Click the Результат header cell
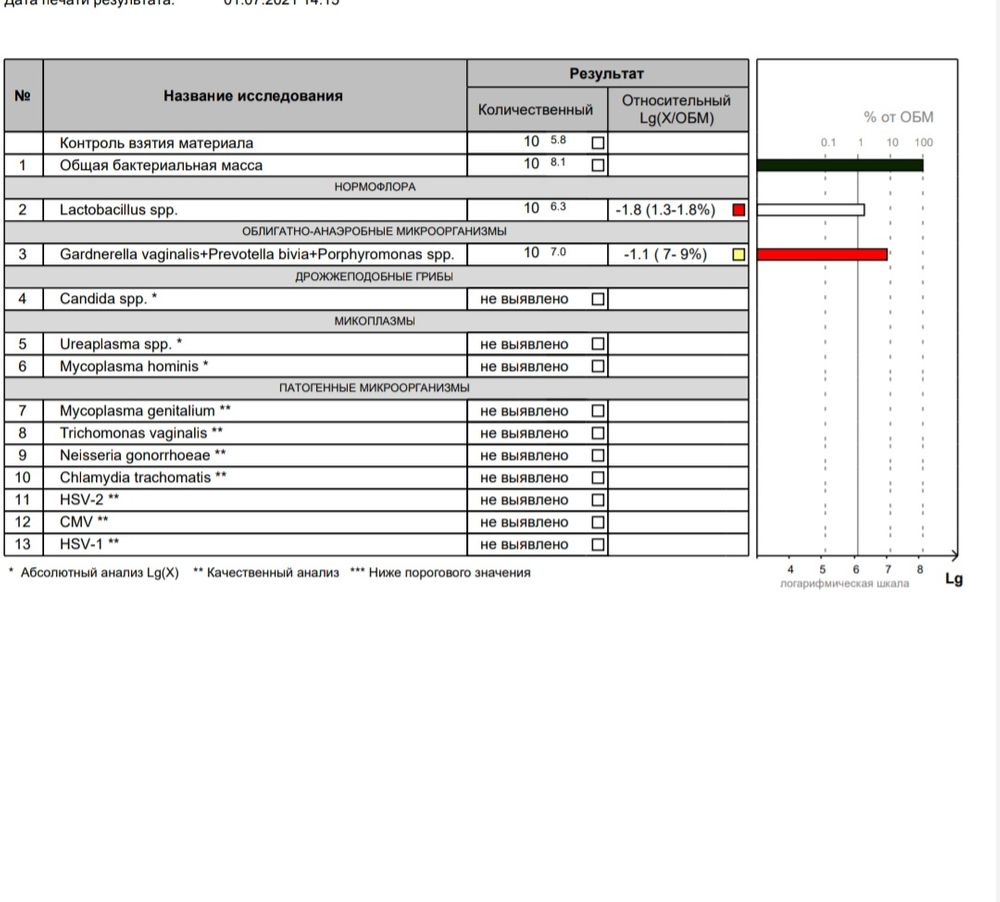This screenshot has width=1000, height=902. tap(607, 73)
